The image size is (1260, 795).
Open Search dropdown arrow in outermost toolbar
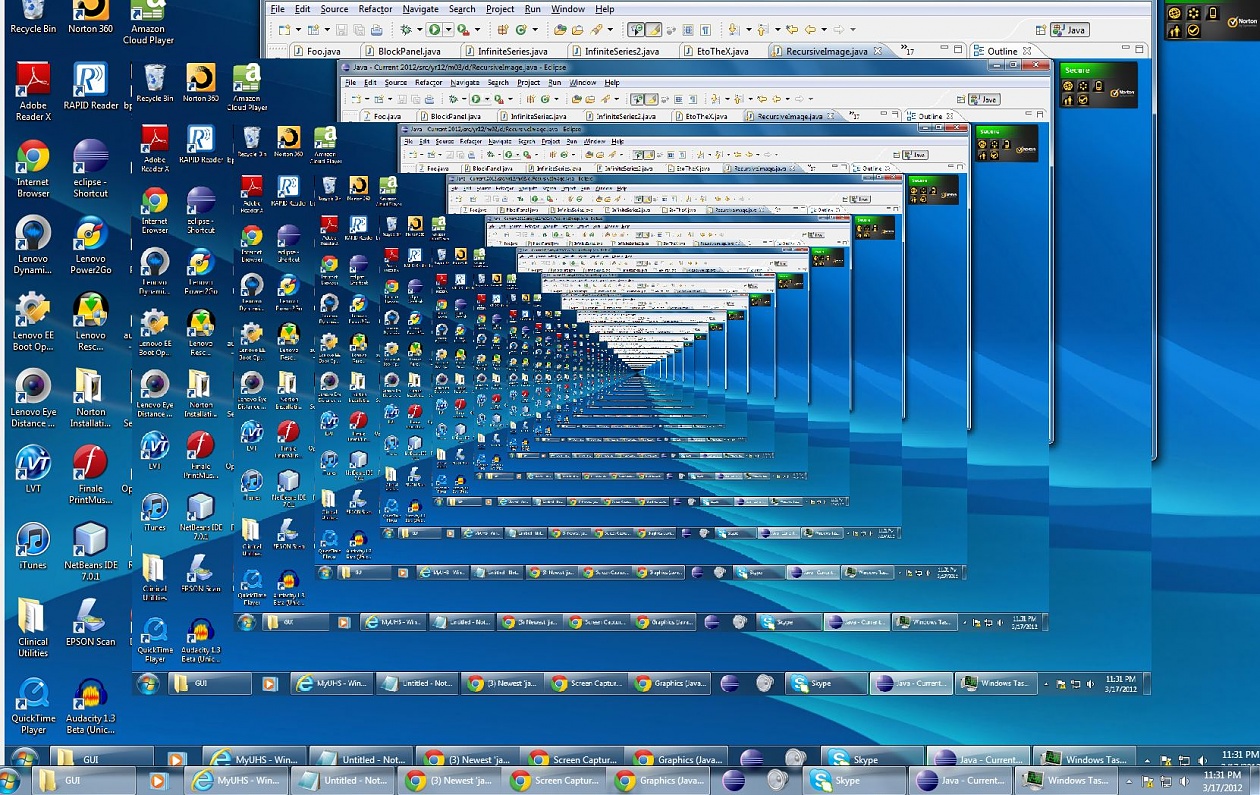(610, 30)
